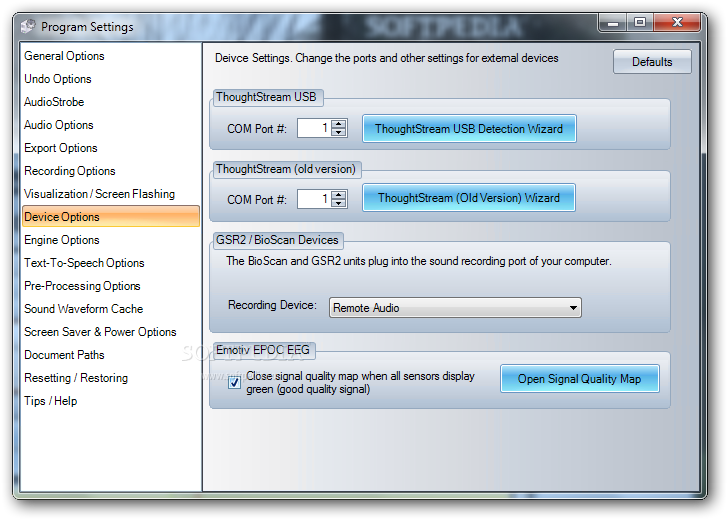Select highlighted Device Options item

click(111, 217)
